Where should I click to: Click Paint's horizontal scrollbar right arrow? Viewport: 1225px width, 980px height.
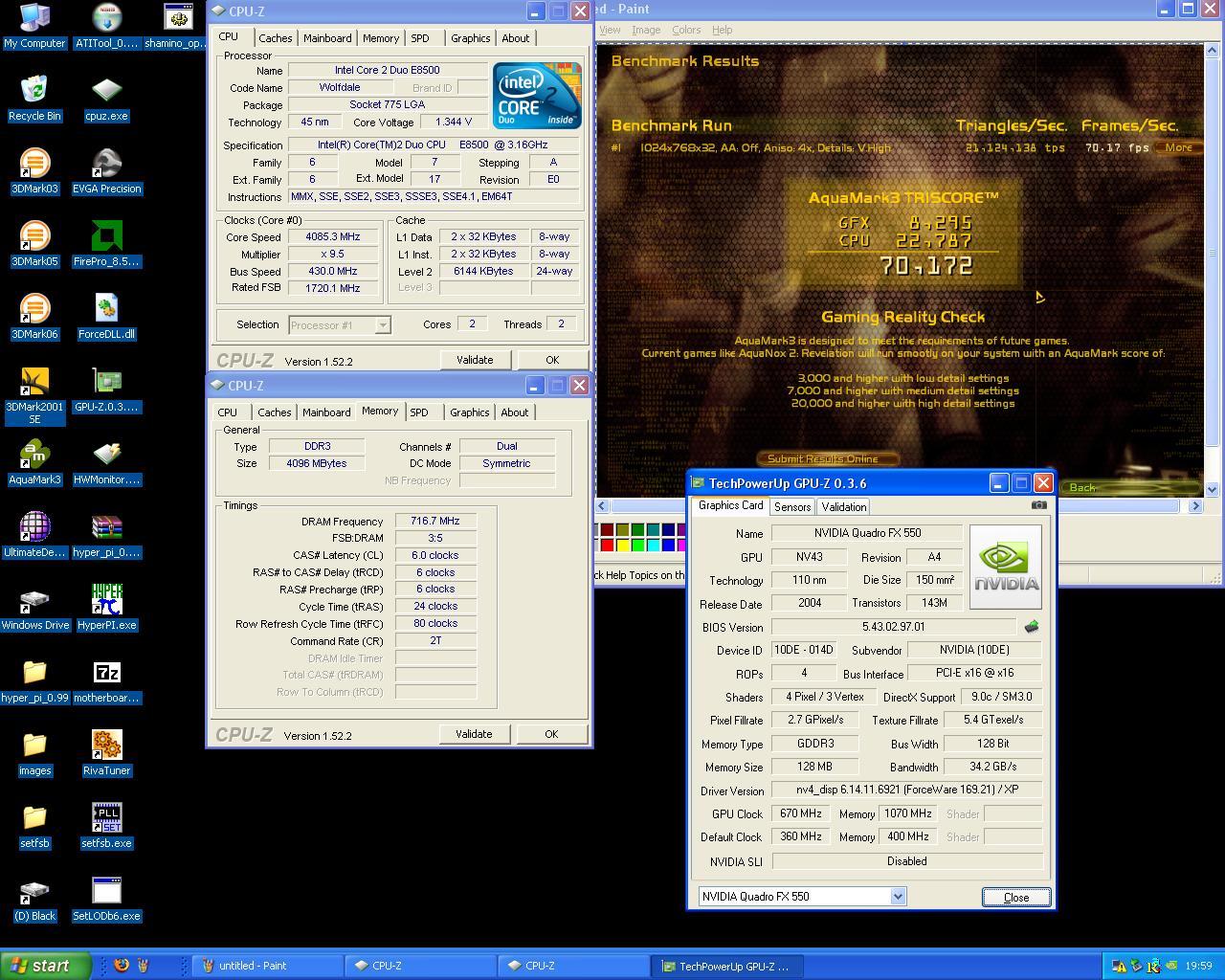1195,505
